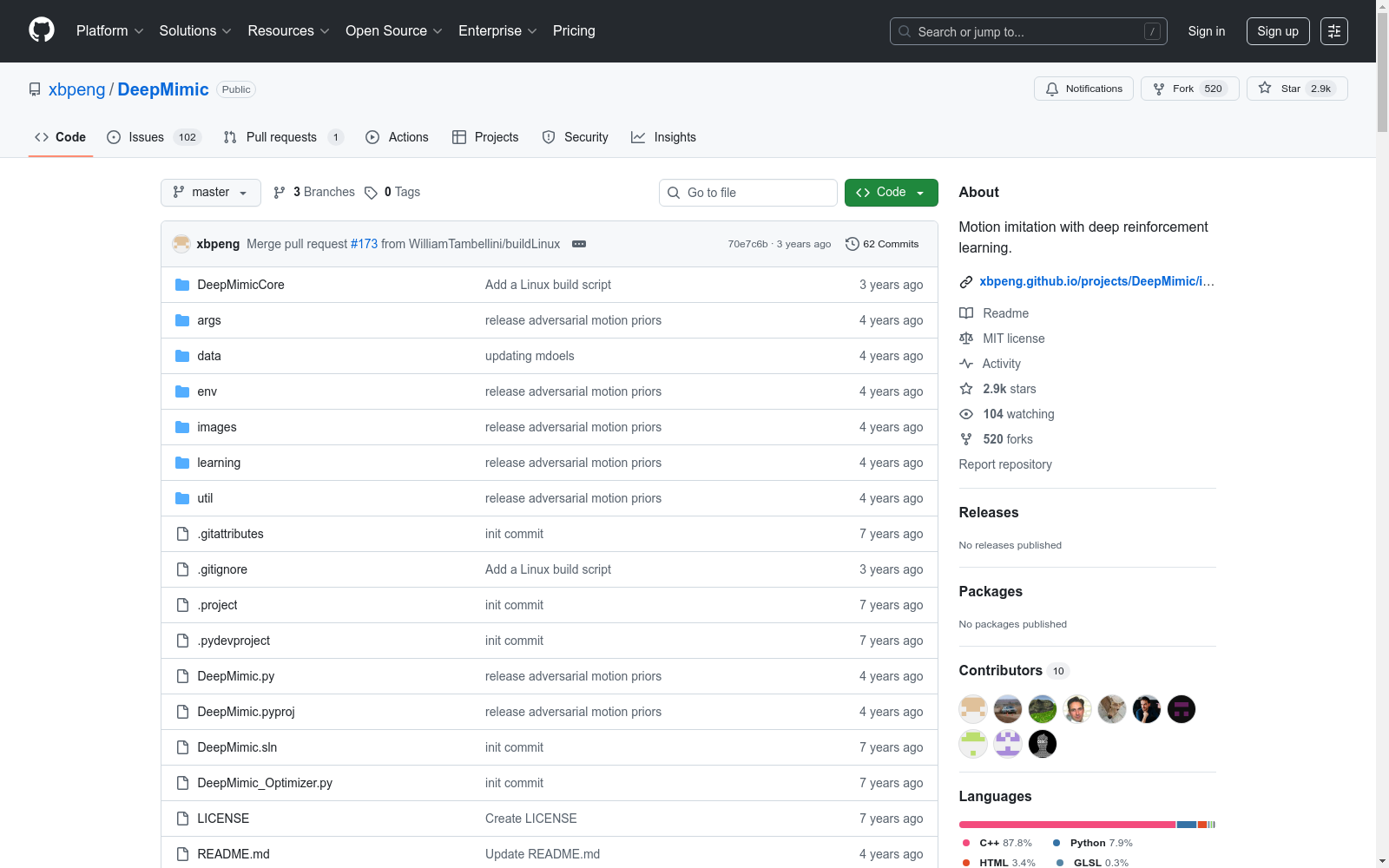
Task: Click the images folder icon
Action: click(x=182, y=427)
